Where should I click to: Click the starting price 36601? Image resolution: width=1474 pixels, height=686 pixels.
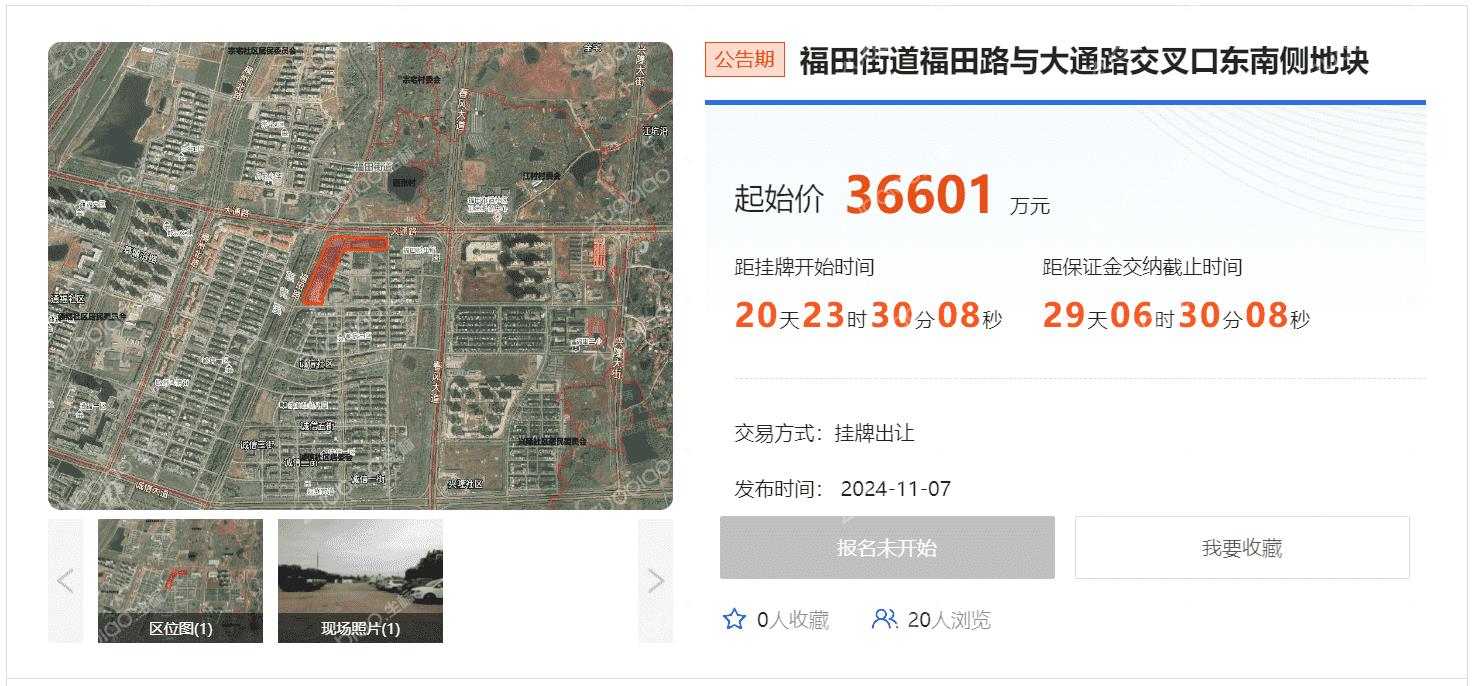(919, 194)
